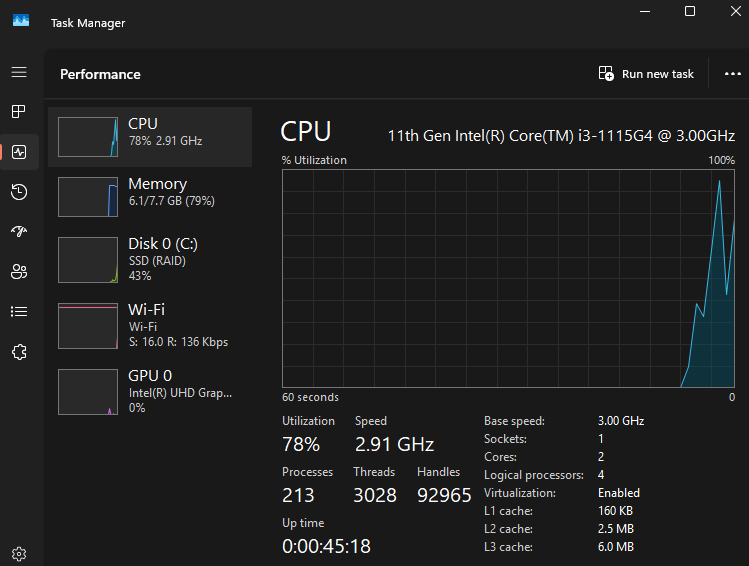Switch to the Users page icon
The image size is (749, 566).
click(18, 272)
